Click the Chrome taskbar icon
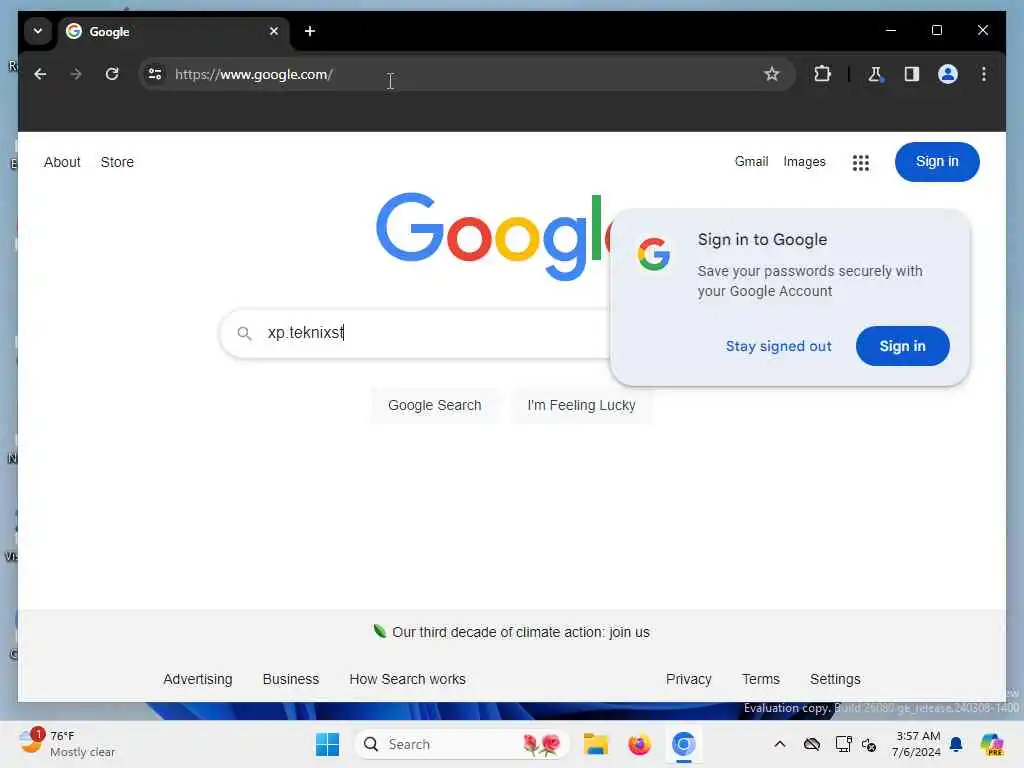The image size is (1024, 768). coord(683,744)
